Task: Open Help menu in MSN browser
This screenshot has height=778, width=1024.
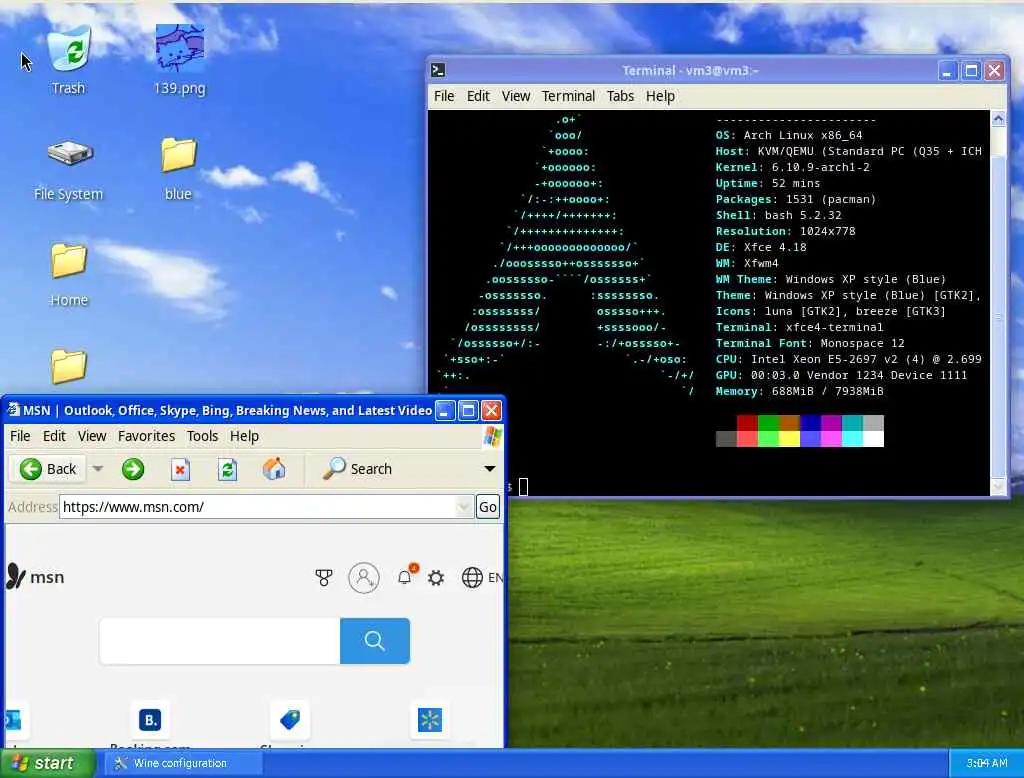Action: point(244,436)
